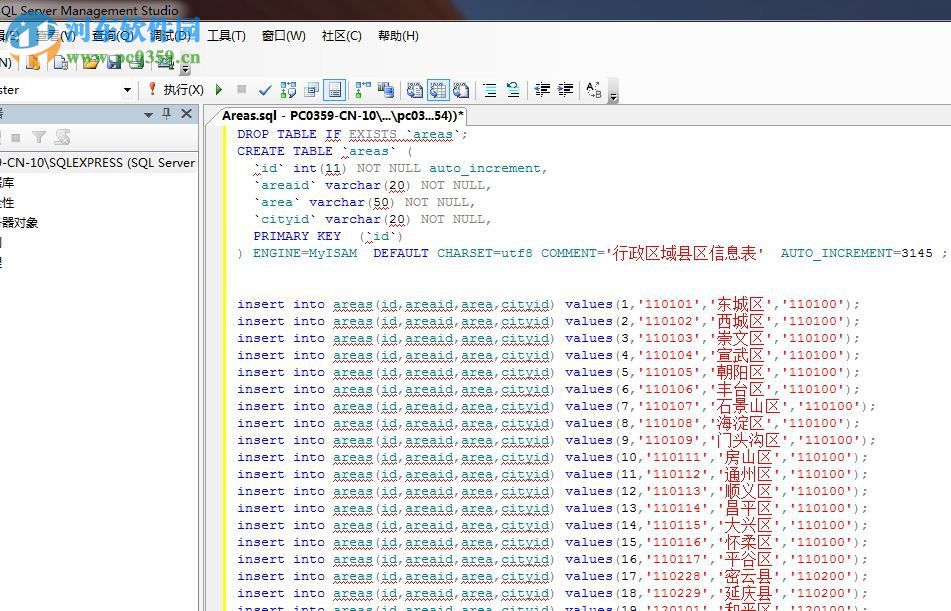Toggle the results pane display
The width and height of the screenshot is (951, 611).
334,90
